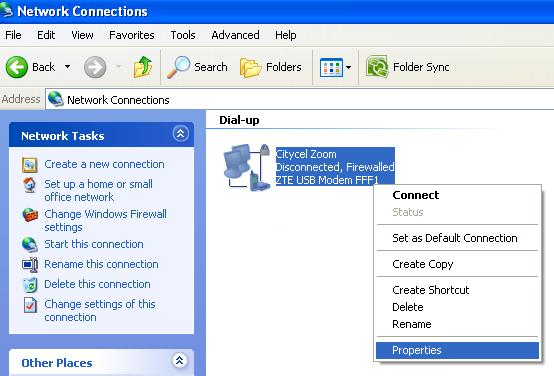Choose Properties in context menu
This screenshot has height=376, width=554.
[457, 350]
